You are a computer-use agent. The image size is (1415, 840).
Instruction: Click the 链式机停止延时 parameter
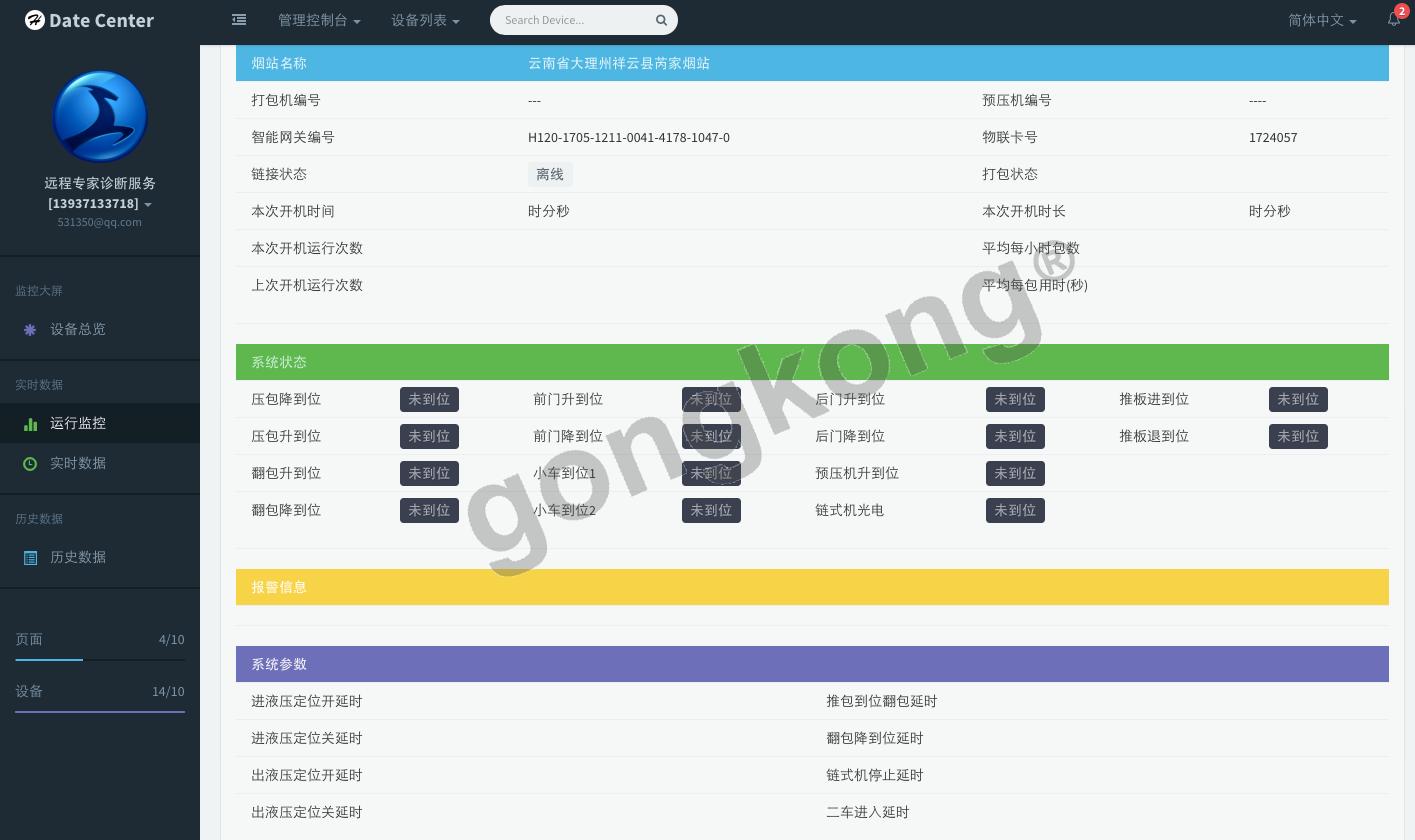875,775
